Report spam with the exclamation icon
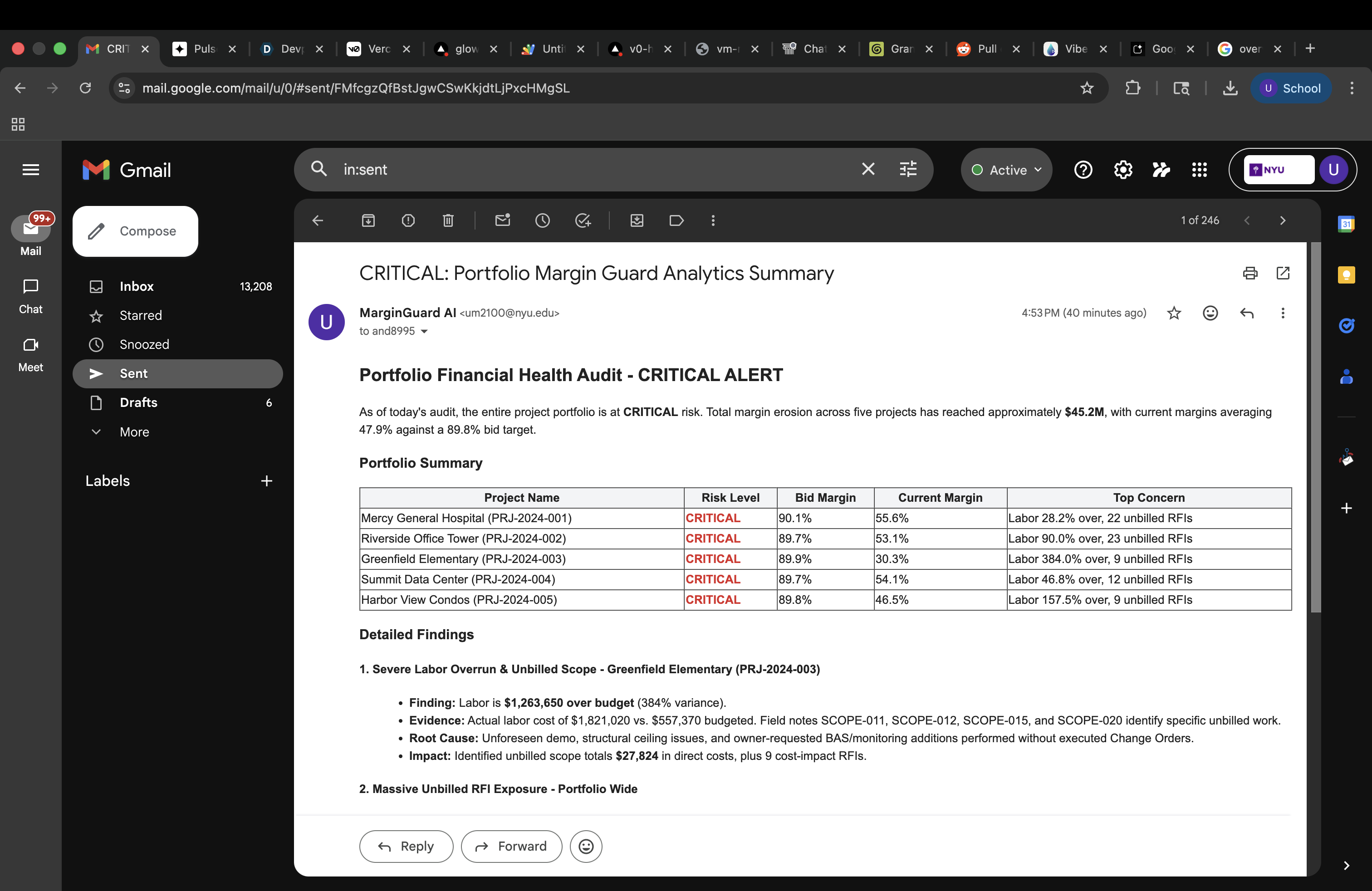 407,220
